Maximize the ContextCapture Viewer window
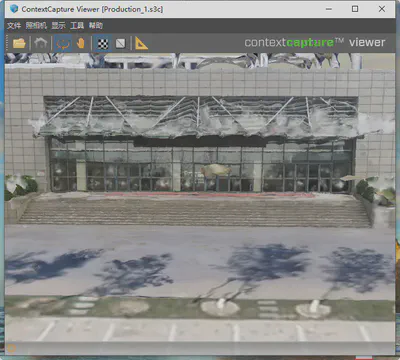Screen dimensions: 400x360 pyautogui.click(x=355, y=9)
